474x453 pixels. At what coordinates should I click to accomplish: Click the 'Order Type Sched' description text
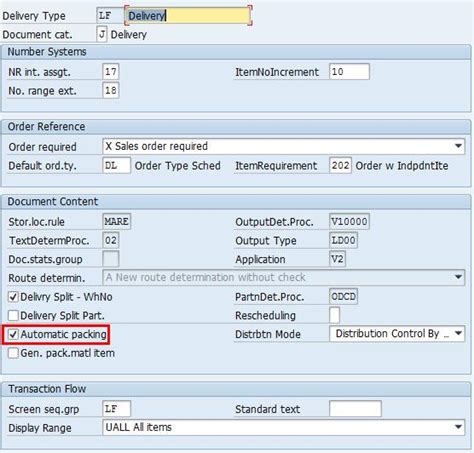[x=178, y=166]
